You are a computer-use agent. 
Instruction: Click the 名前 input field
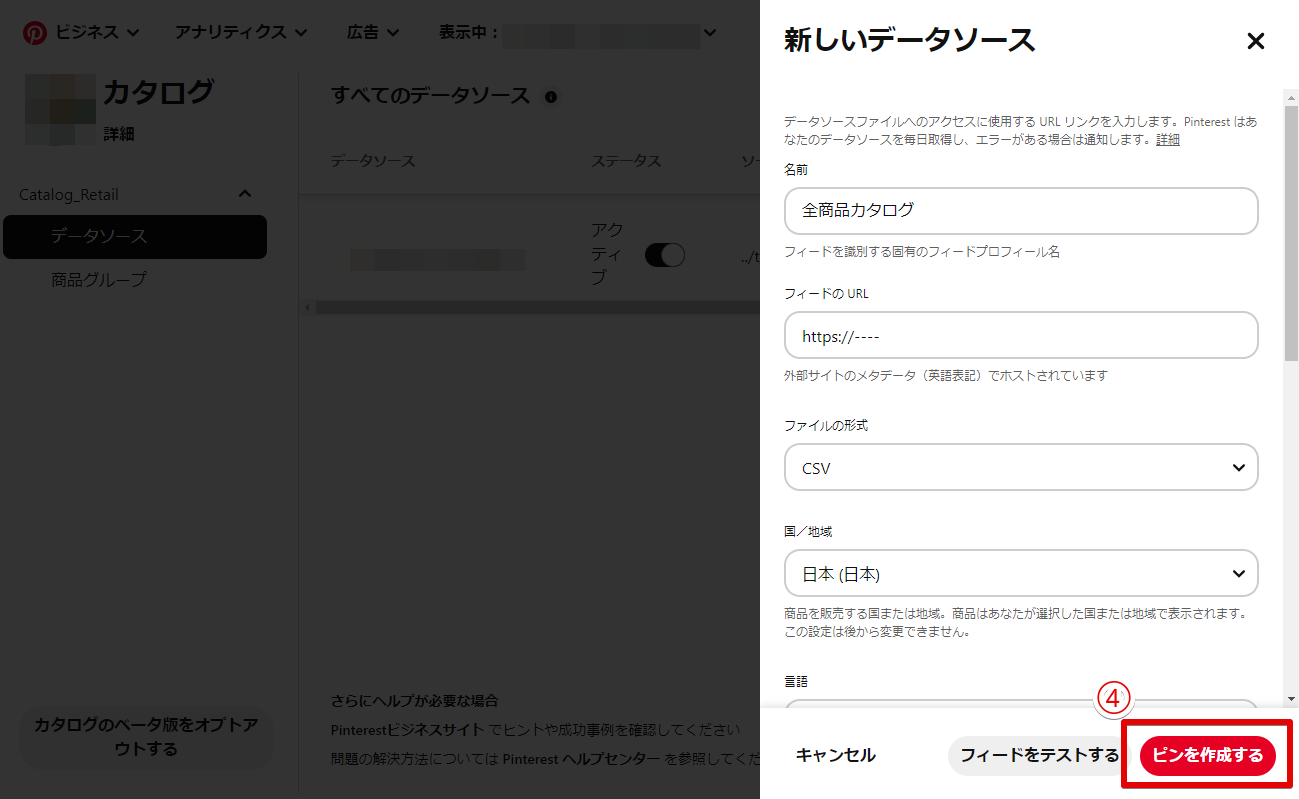coord(1021,211)
